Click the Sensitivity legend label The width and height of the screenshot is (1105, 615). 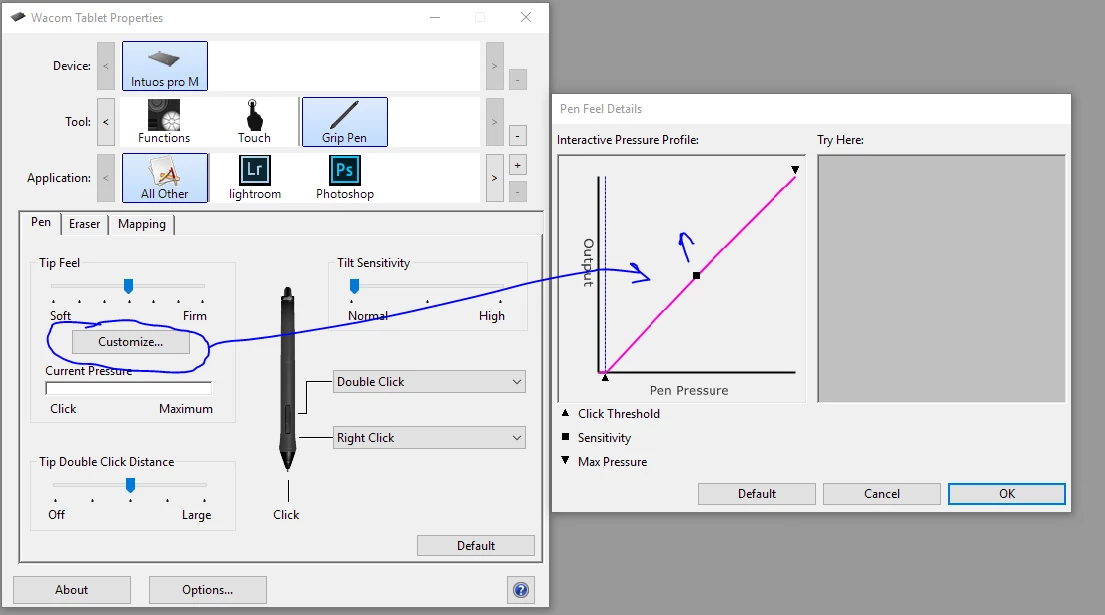click(x=605, y=438)
